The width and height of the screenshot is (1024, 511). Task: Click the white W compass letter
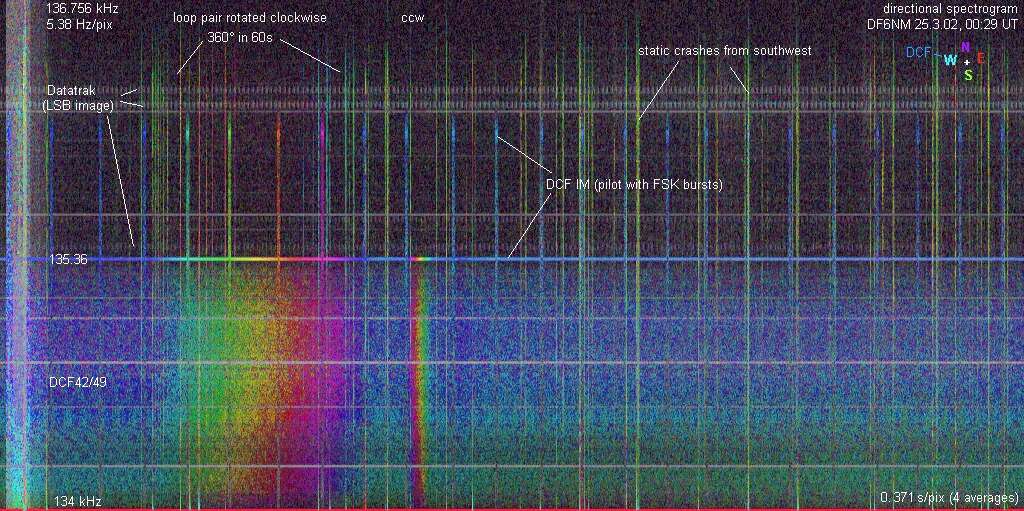point(950,60)
